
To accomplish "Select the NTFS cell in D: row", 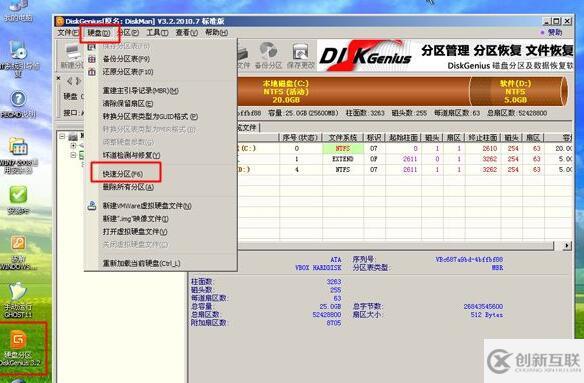I will [x=343, y=170].
